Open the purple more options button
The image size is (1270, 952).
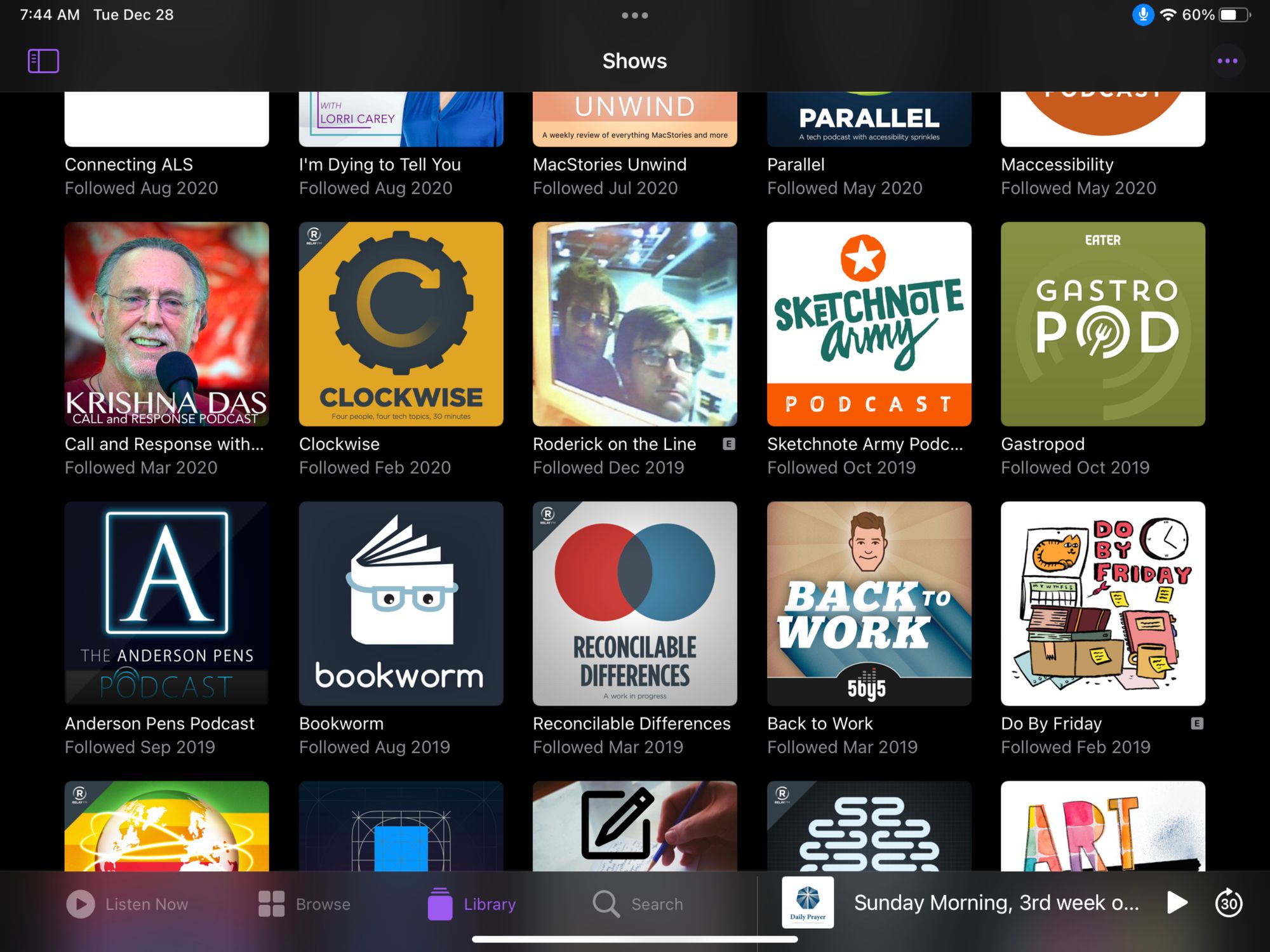click(x=1227, y=61)
